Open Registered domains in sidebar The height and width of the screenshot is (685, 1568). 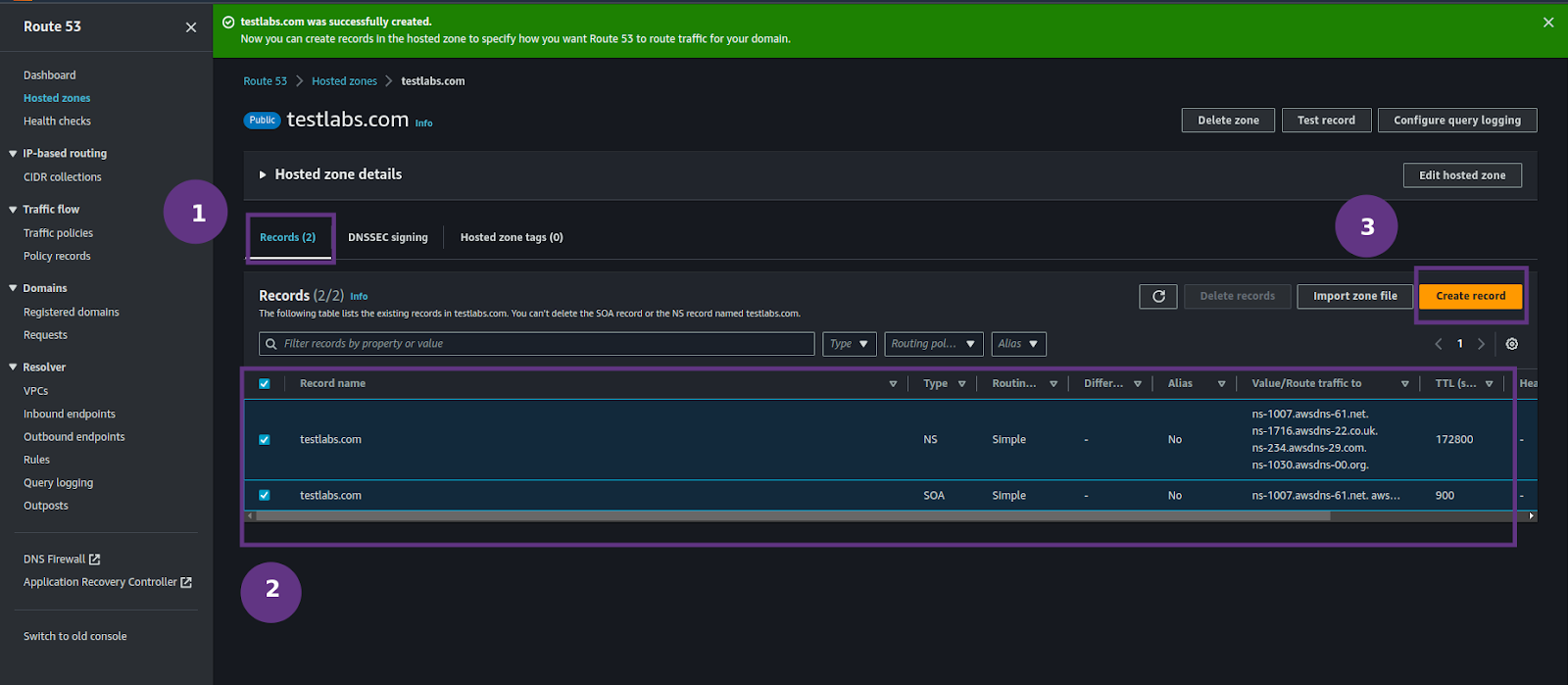[72, 313]
